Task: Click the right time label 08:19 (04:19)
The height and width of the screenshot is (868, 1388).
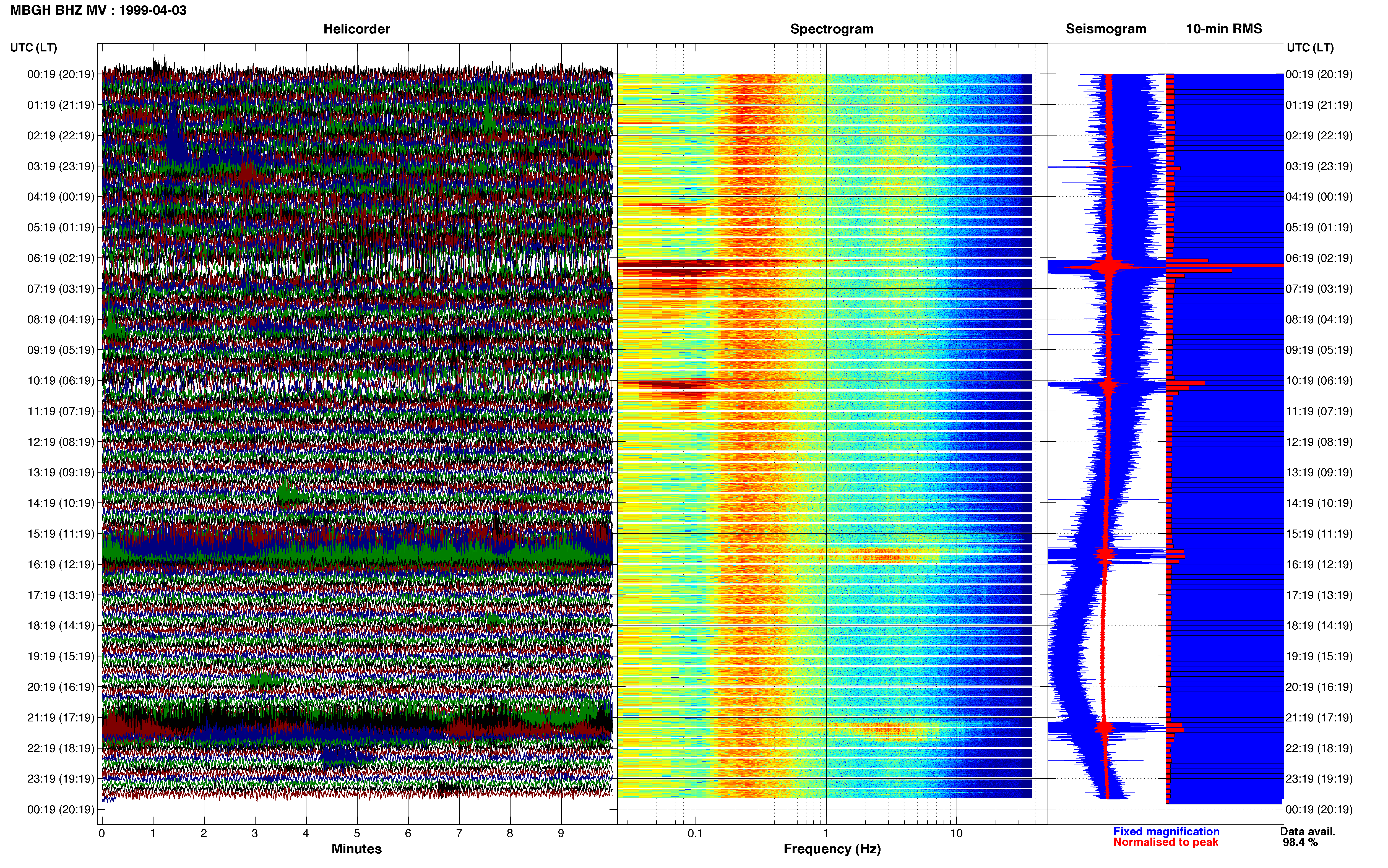Action: point(1319,319)
